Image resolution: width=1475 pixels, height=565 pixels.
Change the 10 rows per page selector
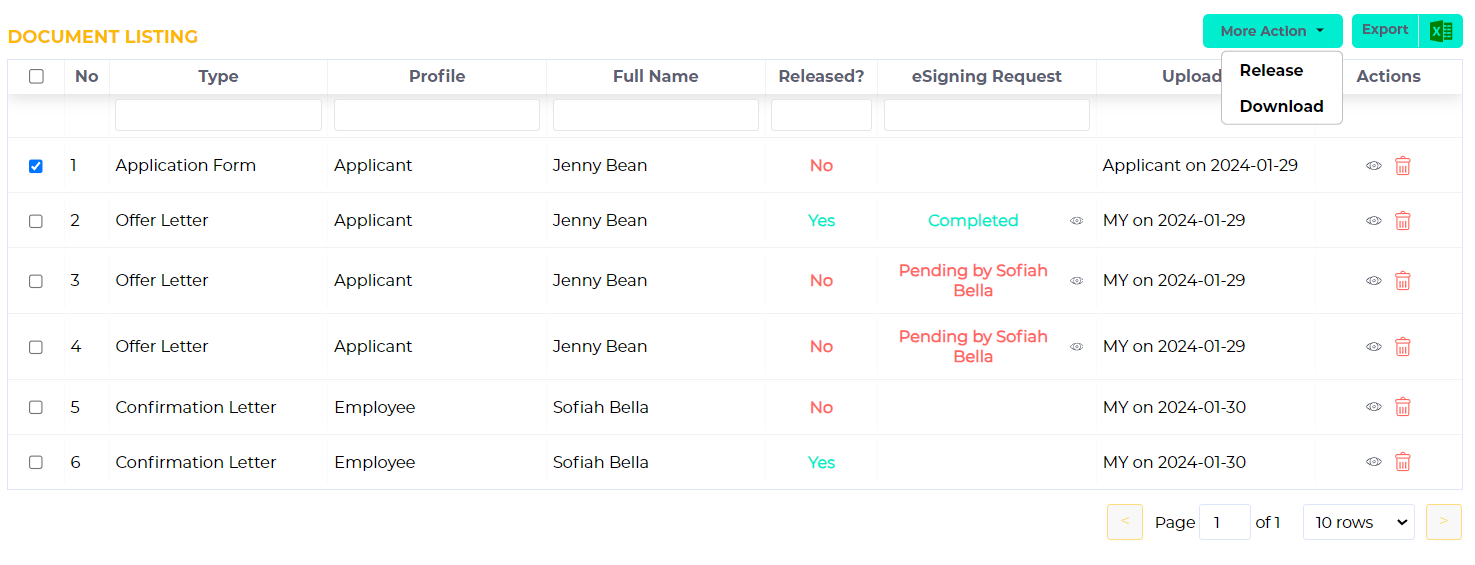(1358, 522)
